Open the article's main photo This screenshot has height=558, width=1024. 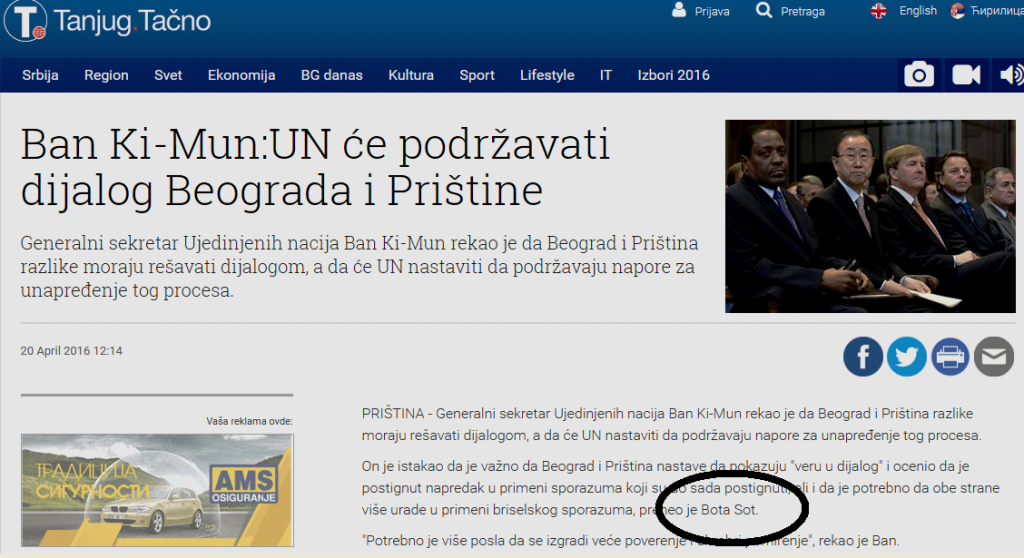(x=869, y=216)
